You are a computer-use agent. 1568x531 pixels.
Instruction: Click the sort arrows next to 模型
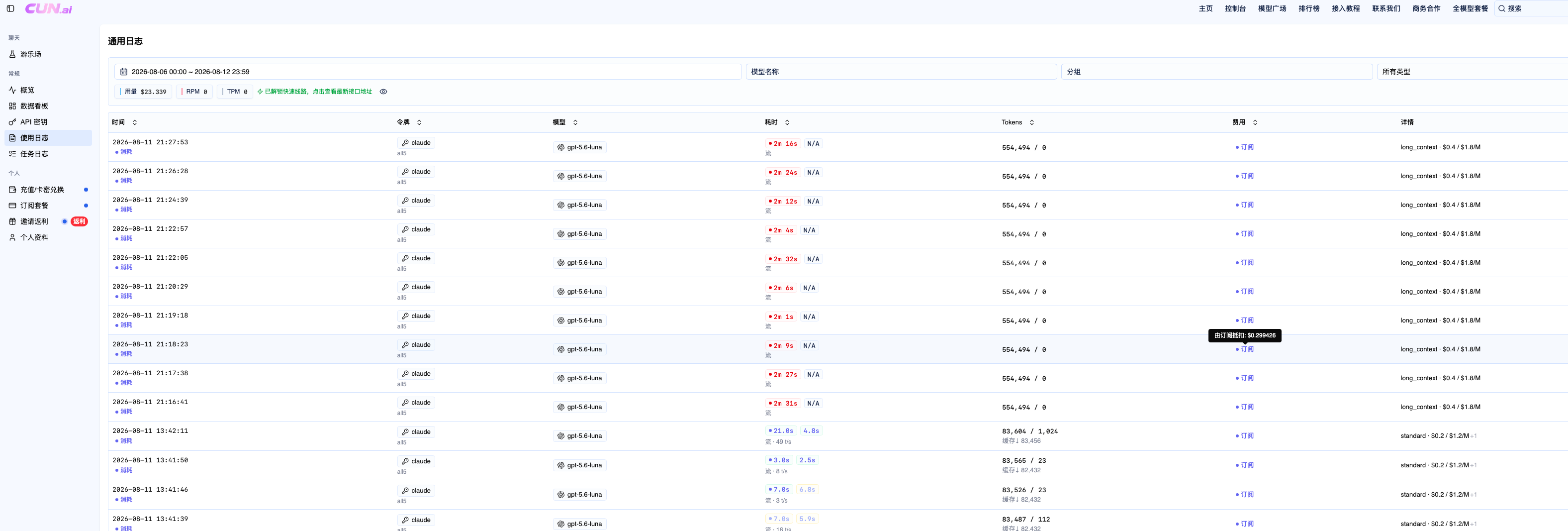[x=575, y=122]
